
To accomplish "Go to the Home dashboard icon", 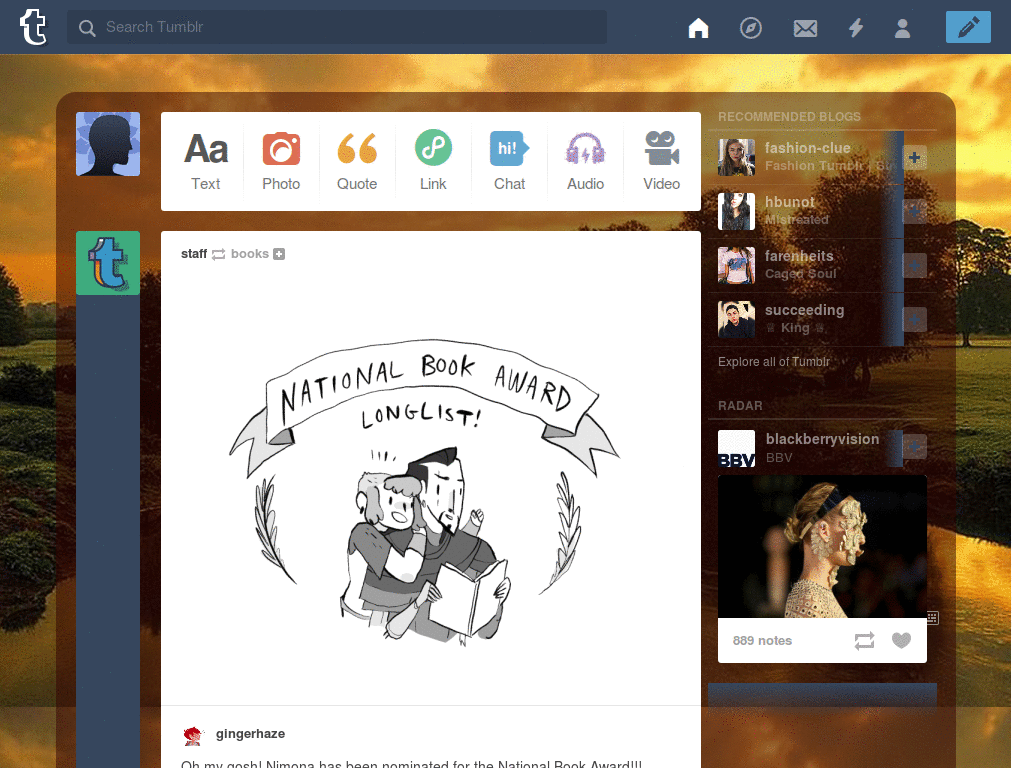I will click(698, 27).
